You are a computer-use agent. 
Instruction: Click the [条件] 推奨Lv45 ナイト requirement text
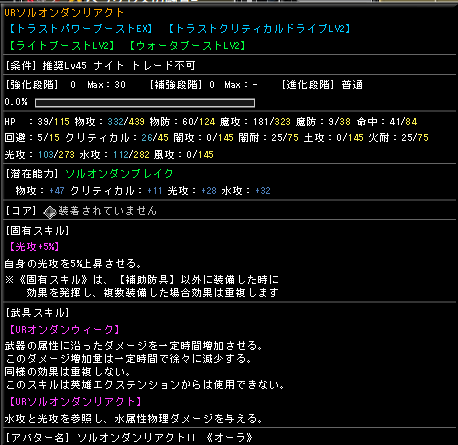[x=64, y=66]
